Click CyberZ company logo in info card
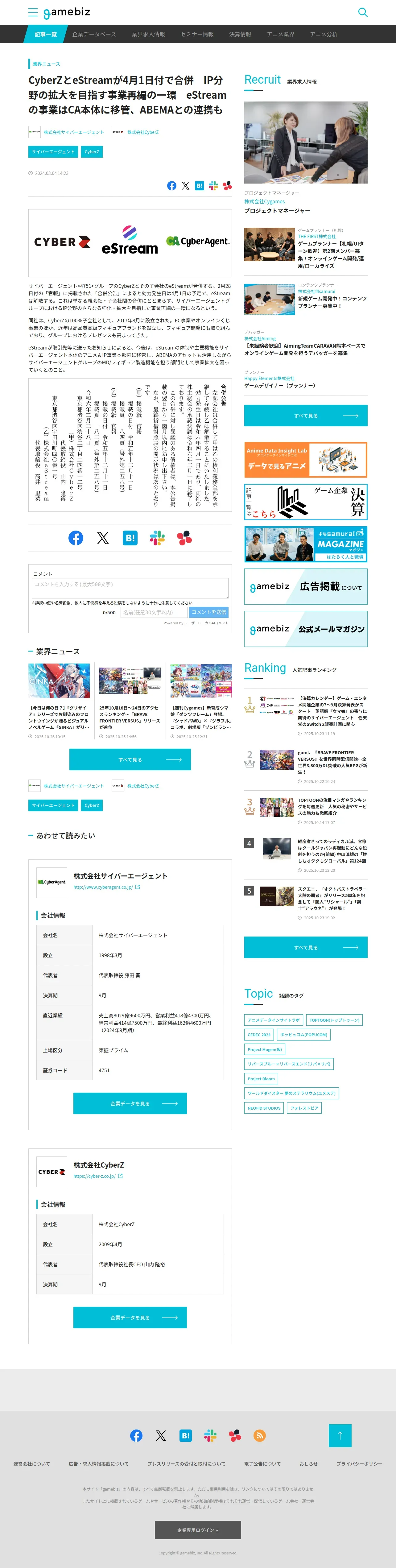The image size is (396, 1568). [52, 1171]
